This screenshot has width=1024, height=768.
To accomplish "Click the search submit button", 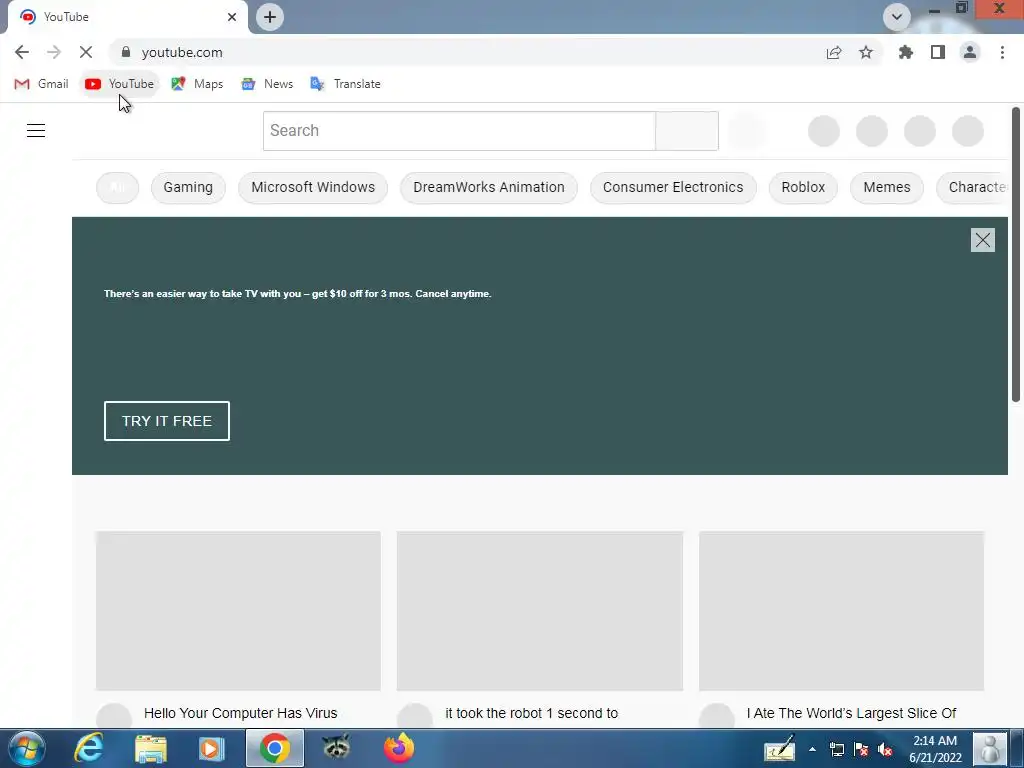I will pos(687,131).
